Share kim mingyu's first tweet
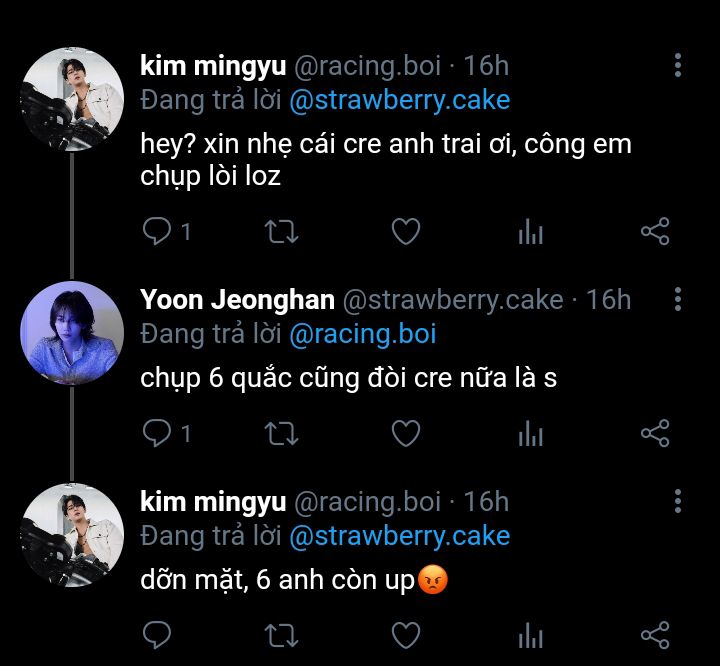720x666 pixels. tap(655, 232)
